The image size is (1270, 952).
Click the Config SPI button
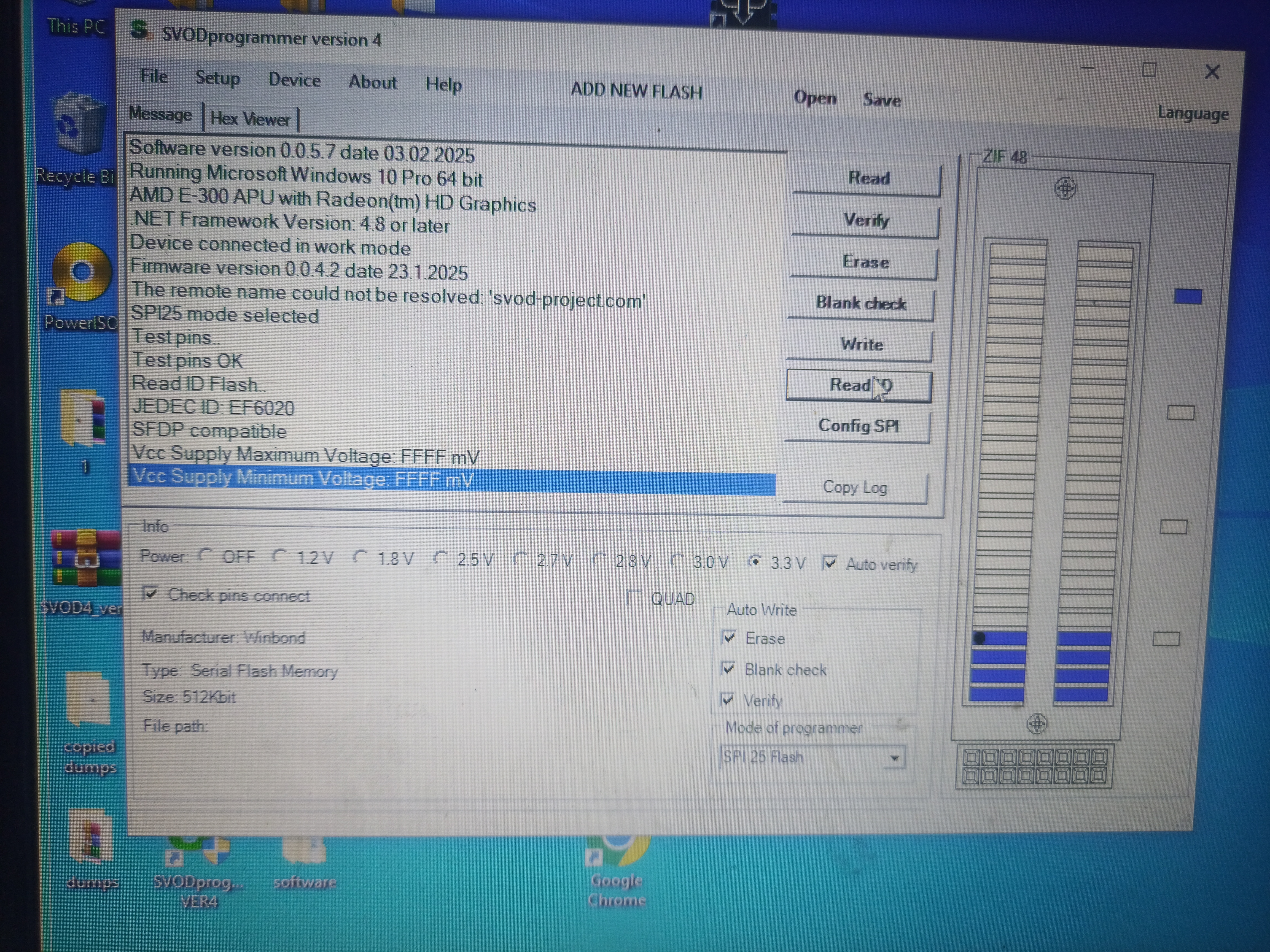pos(858,426)
